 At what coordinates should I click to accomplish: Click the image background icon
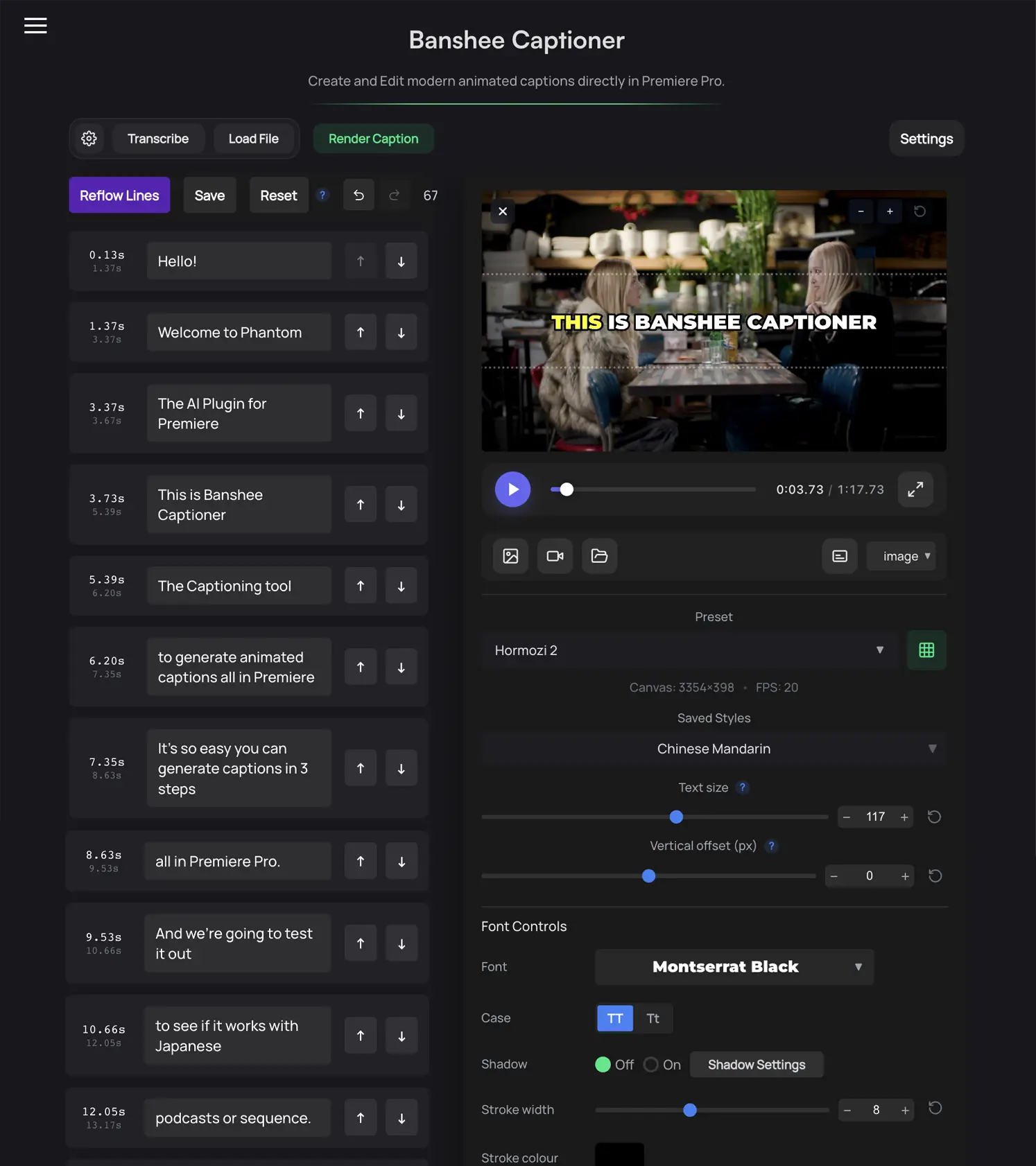coord(510,556)
